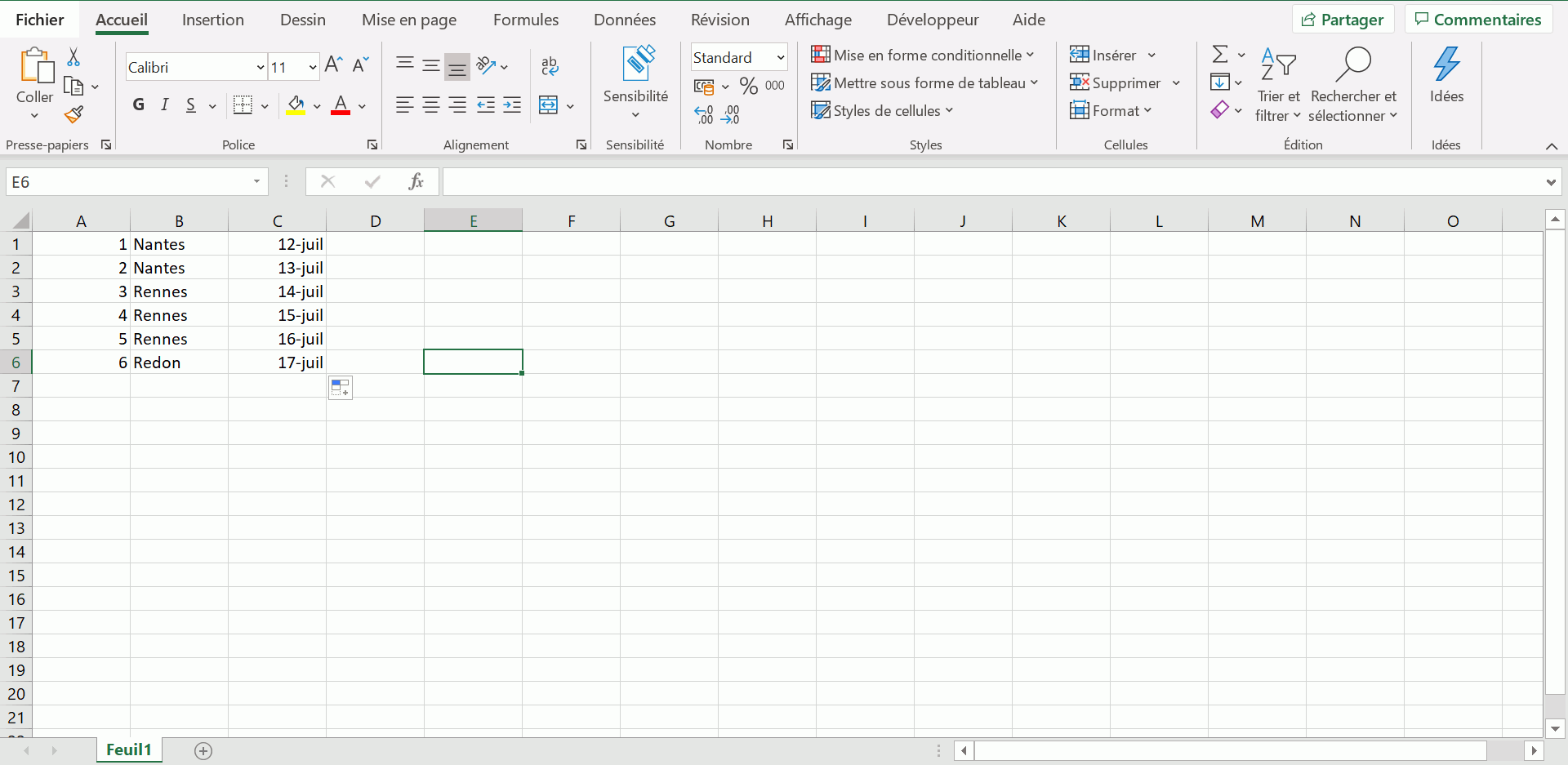The width and height of the screenshot is (1568, 765).
Task: Click the Coller paste icon
Action: coord(35,67)
